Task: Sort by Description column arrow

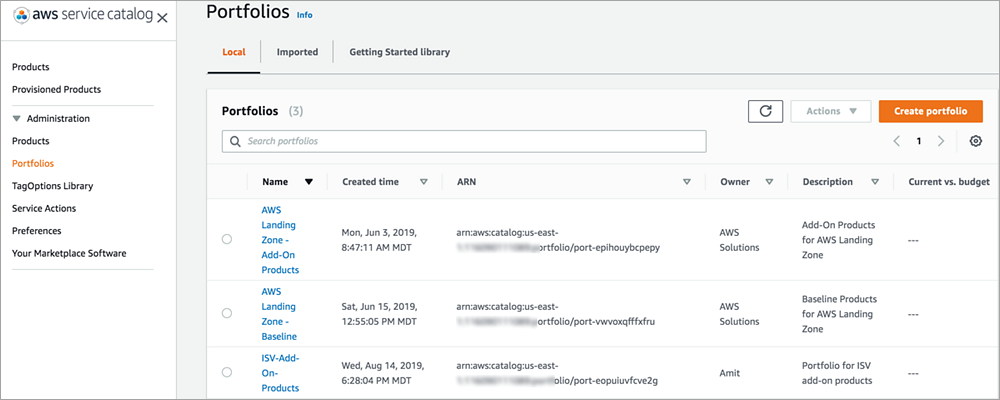Action: (x=875, y=182)
